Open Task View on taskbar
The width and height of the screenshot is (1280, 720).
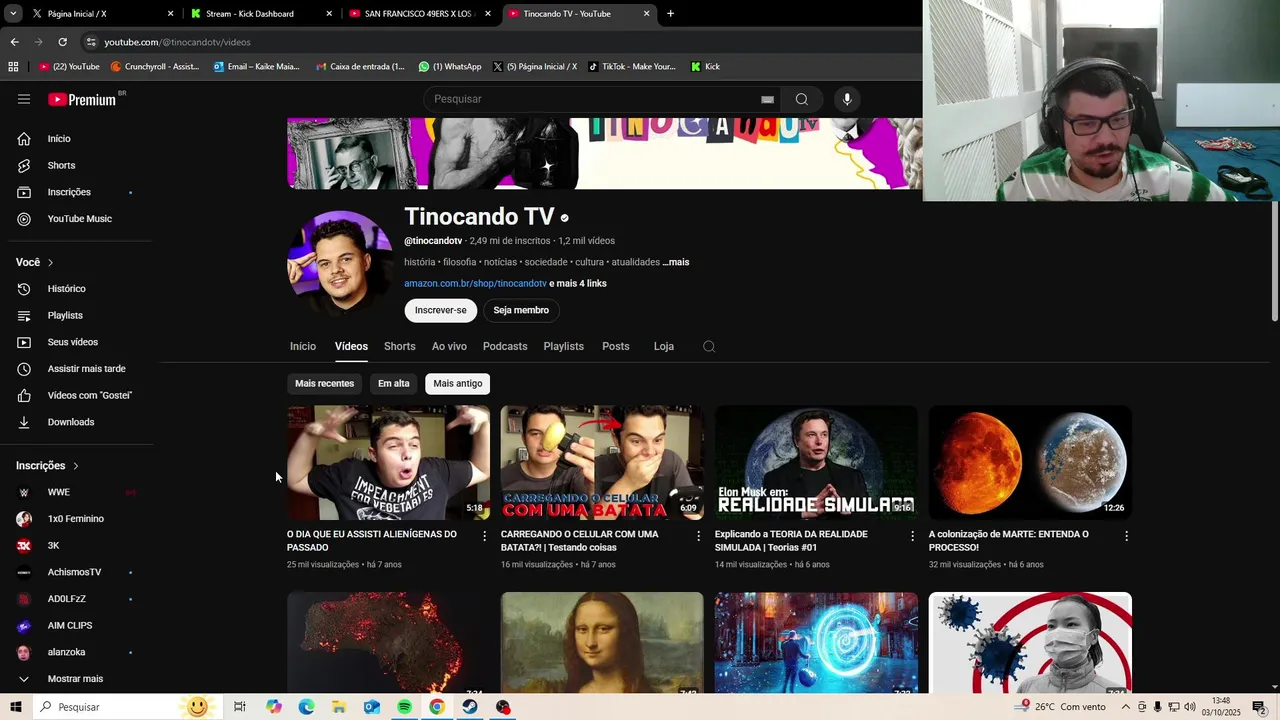(x=240, y=707)
